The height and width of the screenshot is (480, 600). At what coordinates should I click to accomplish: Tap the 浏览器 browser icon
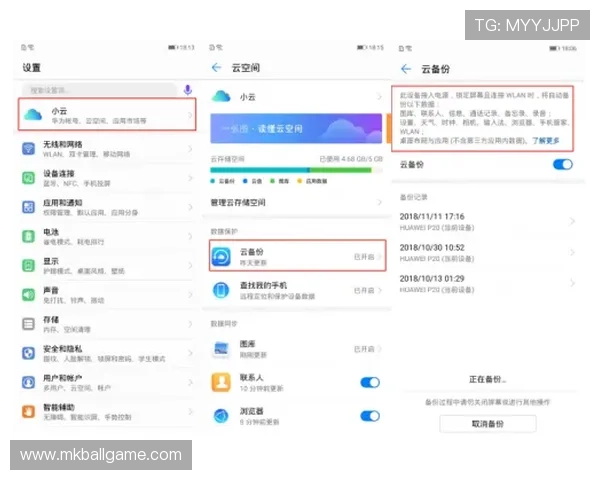click(221, 416)
